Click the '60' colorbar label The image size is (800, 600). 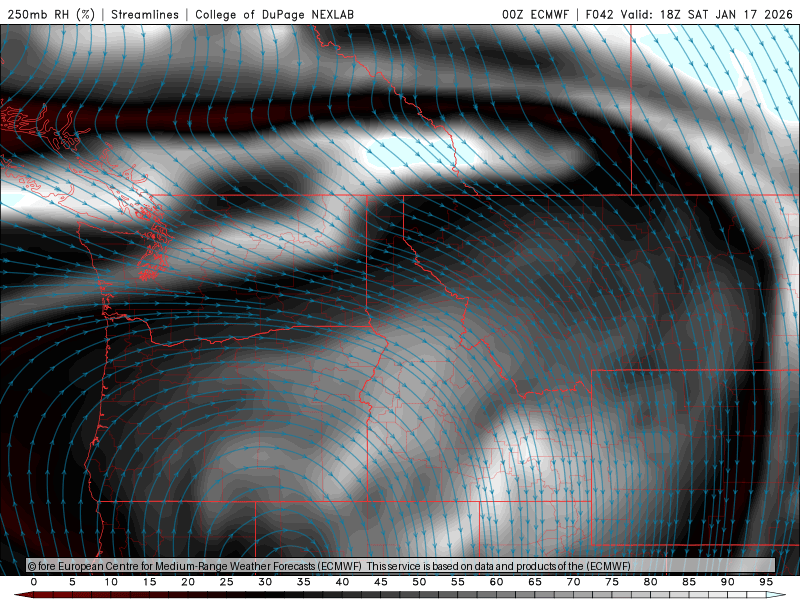496,582
